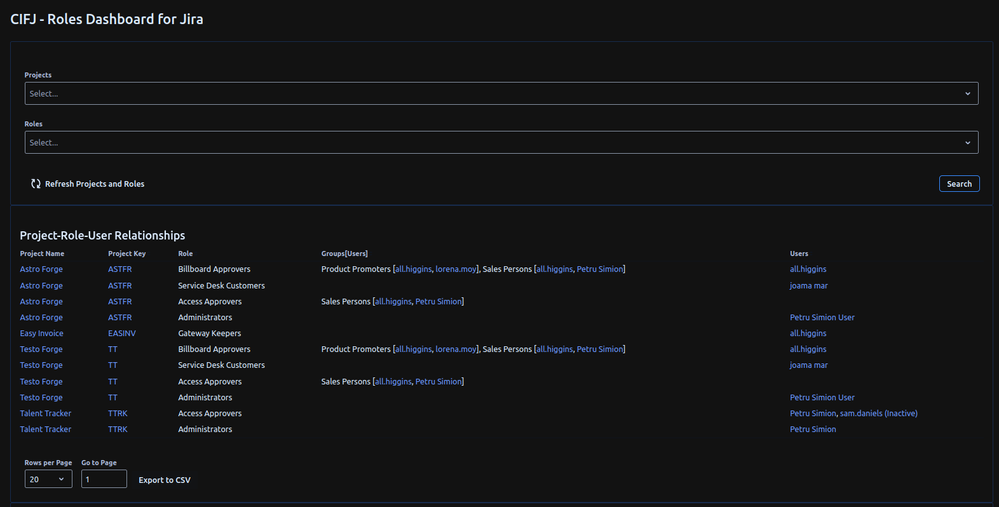Click Gateway Keepers role text

click(x=210, y=333)
